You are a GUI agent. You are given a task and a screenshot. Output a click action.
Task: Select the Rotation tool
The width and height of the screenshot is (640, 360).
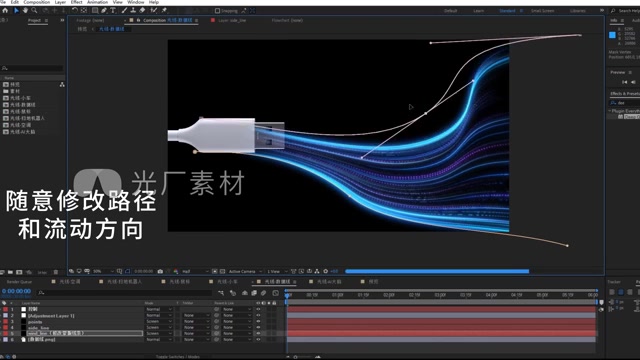pyautogui.click(x=75, y=10)
